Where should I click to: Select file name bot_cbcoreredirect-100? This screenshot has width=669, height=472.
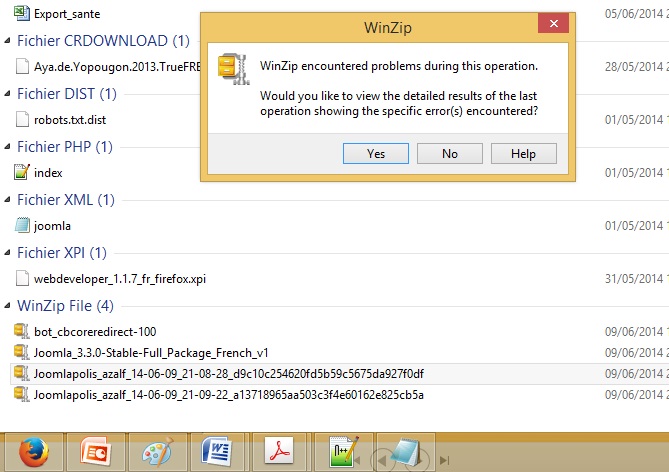[95, 332]
